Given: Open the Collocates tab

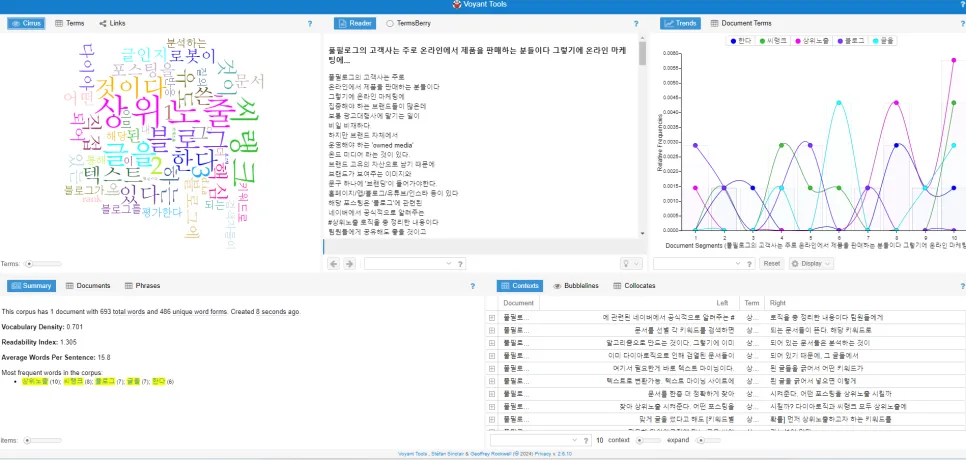Looking at the screenshot, I should point(634,286).
